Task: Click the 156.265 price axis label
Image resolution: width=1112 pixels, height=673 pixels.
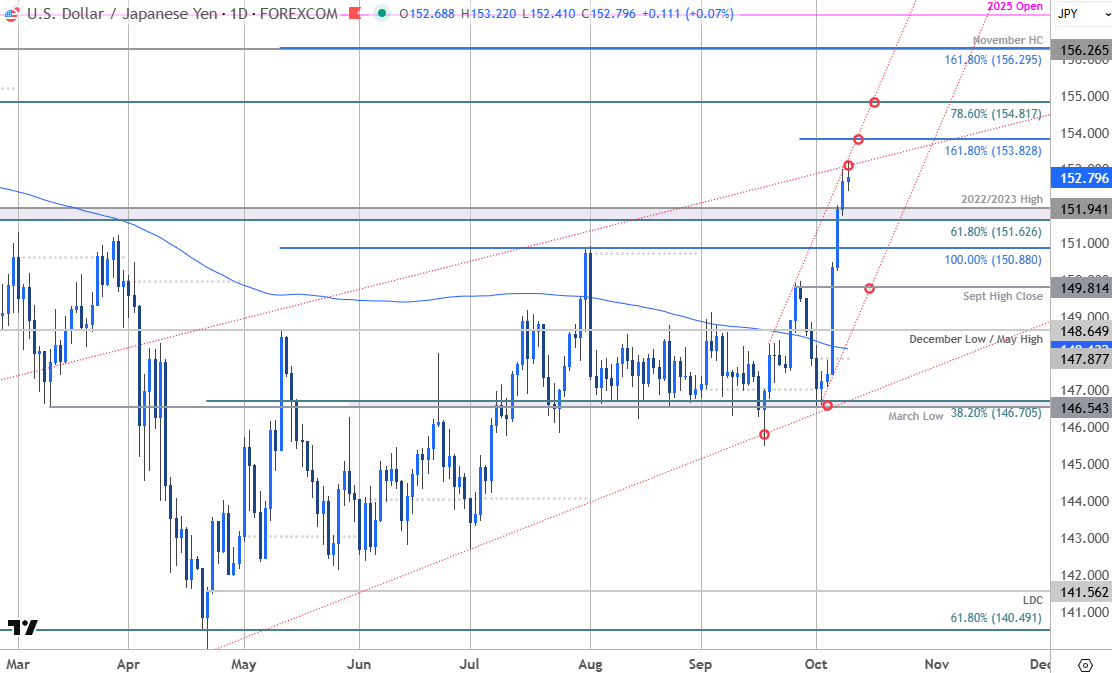Action: [x=1081, y=48]
